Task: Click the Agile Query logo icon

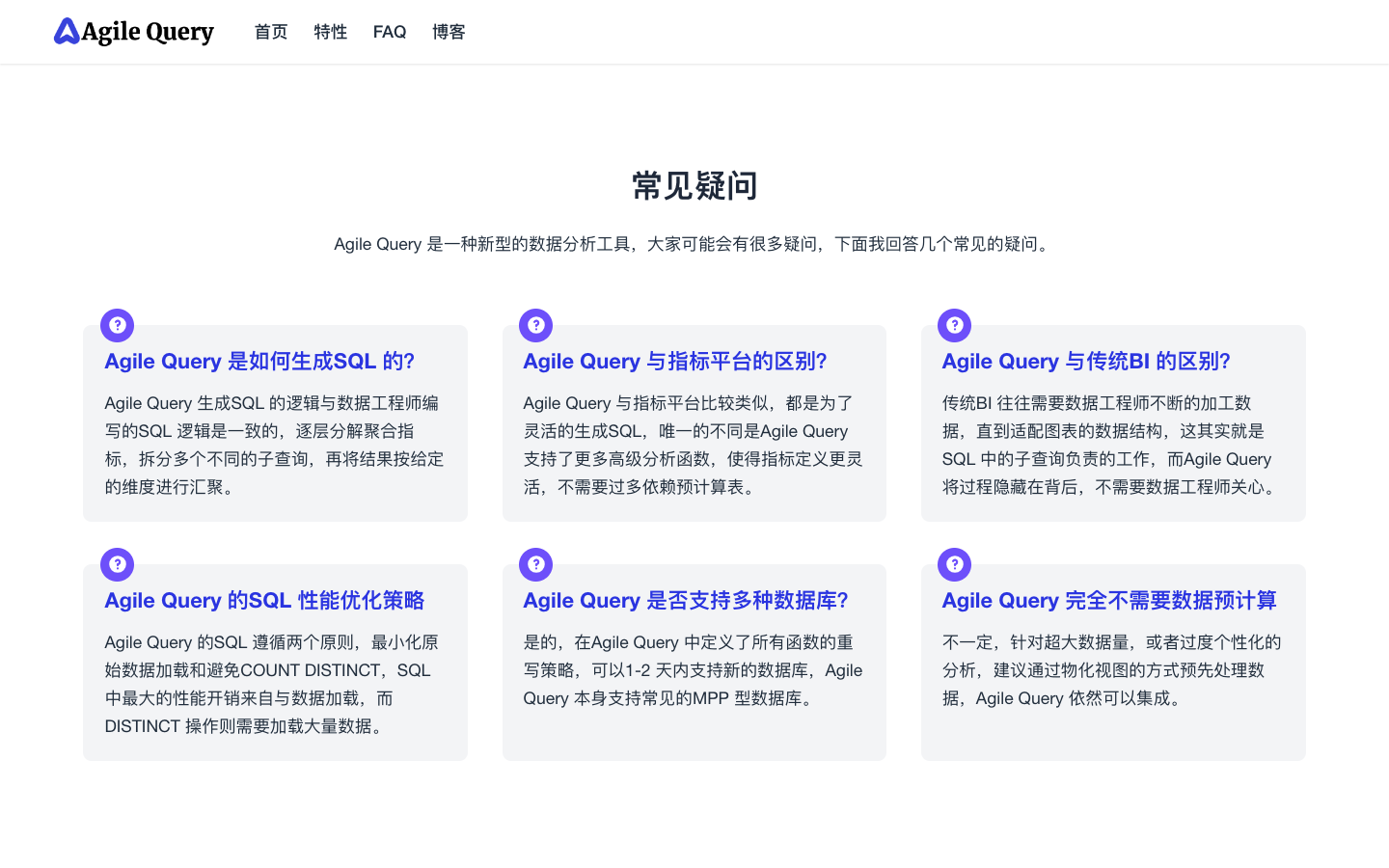Action: 67,32
